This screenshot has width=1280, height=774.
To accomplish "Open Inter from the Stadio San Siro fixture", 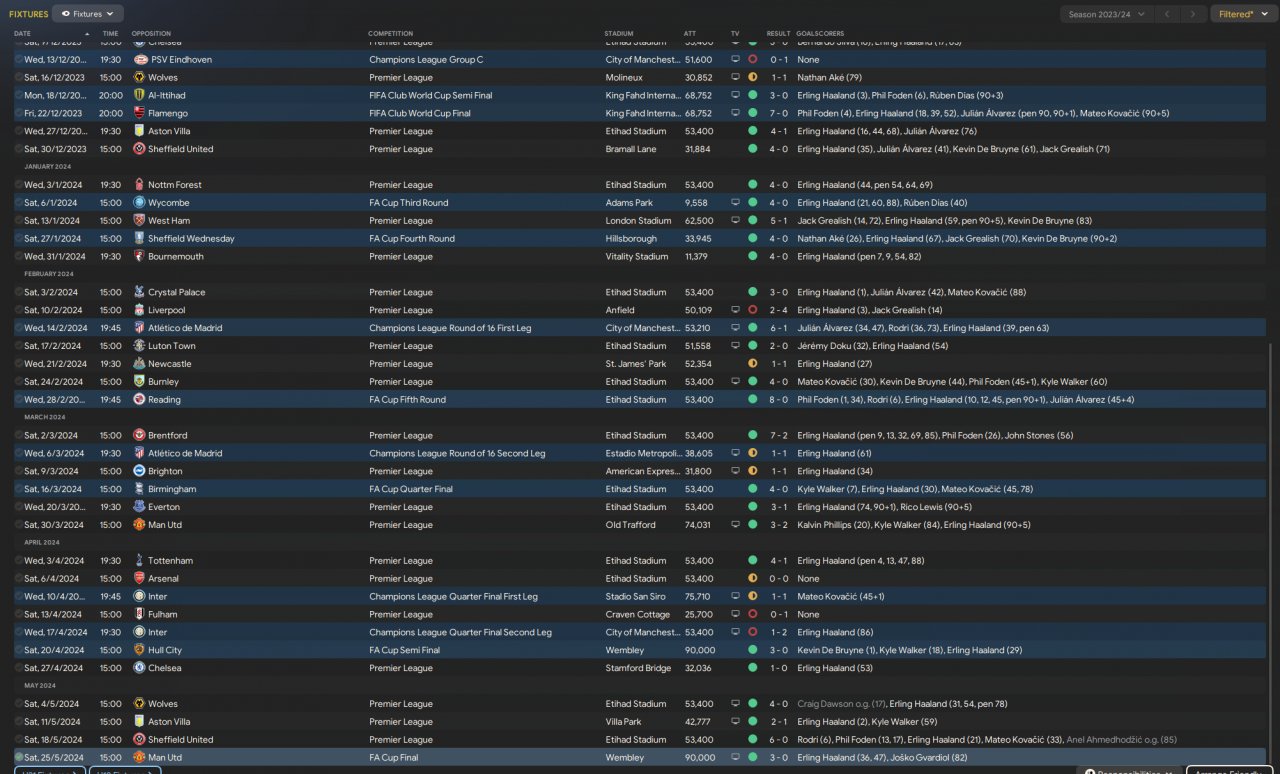I will click(159, 597).
